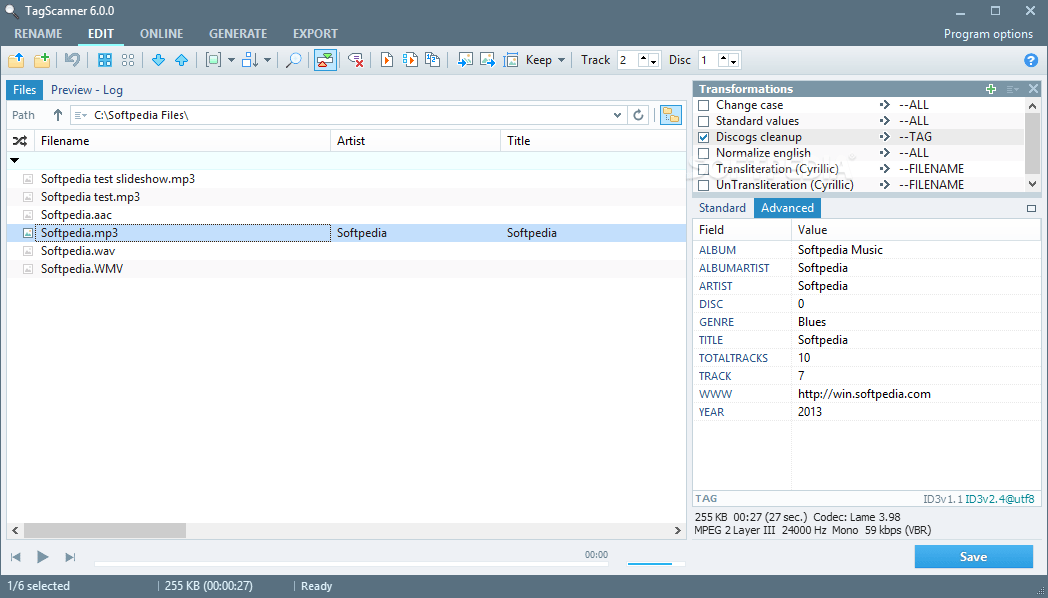Move the selected file up with blue arrow
Screen dimensions: 1048x598
click(181, 60)
